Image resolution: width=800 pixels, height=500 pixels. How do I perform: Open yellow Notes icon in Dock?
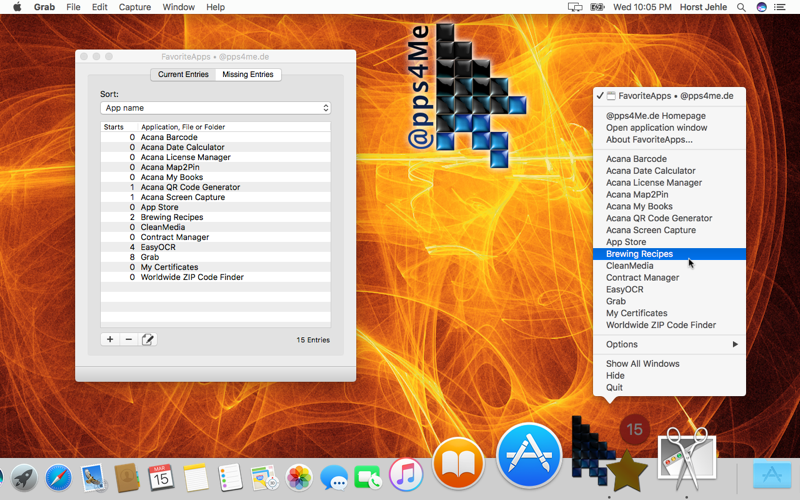(x=195, y=478)
